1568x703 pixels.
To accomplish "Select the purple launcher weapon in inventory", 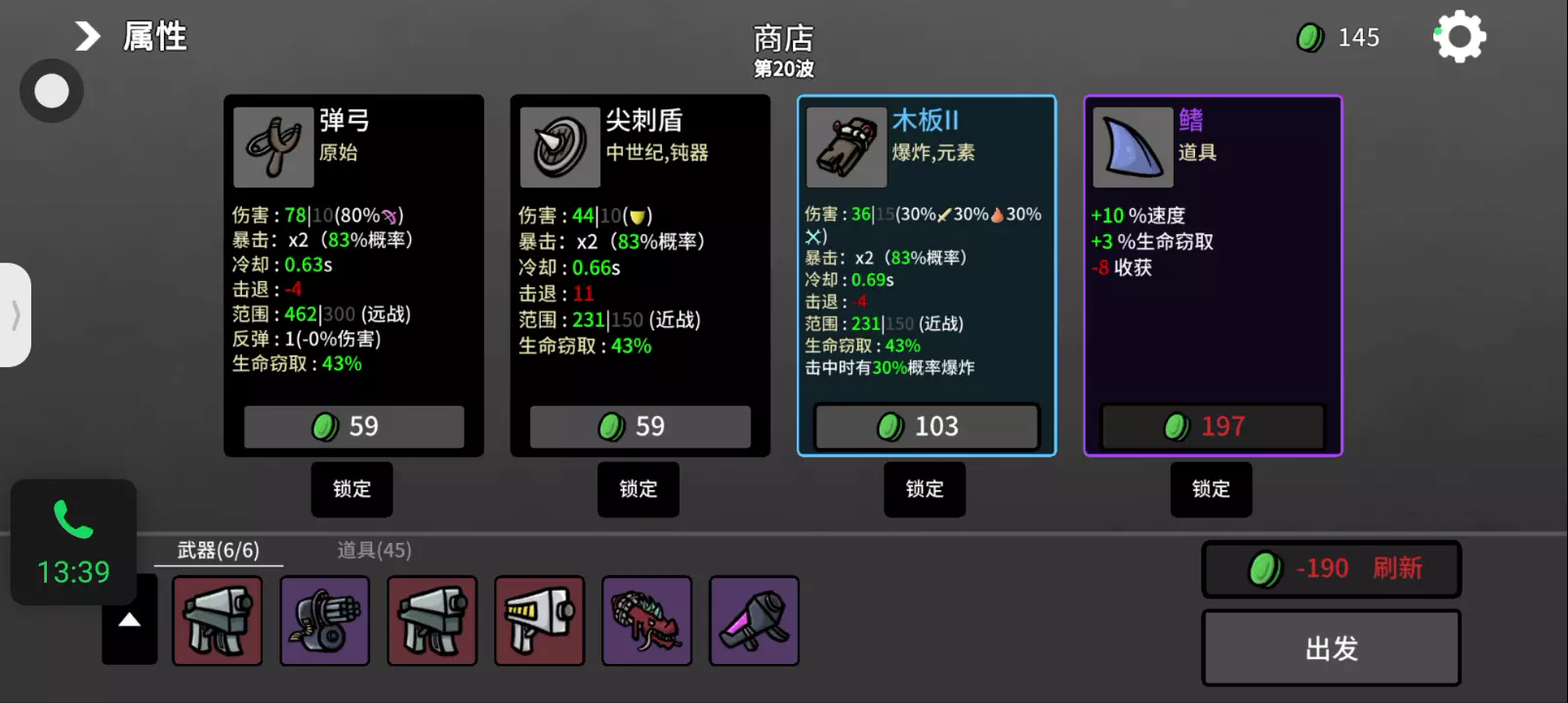I will pyautogui.click(x=755, y=621).
